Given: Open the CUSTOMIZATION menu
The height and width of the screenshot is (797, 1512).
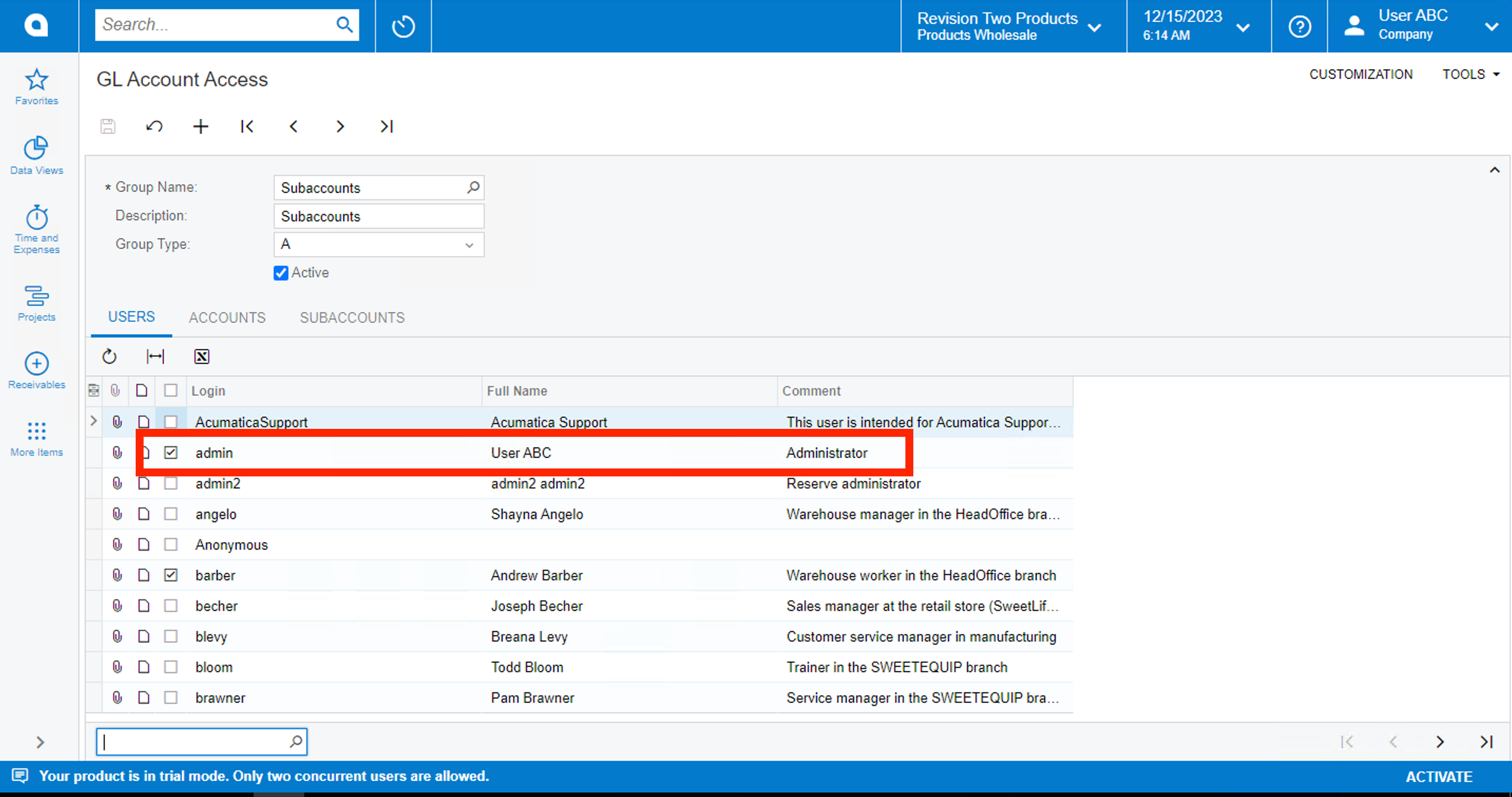Looking at the screenshot, I should coord(1360,74).
